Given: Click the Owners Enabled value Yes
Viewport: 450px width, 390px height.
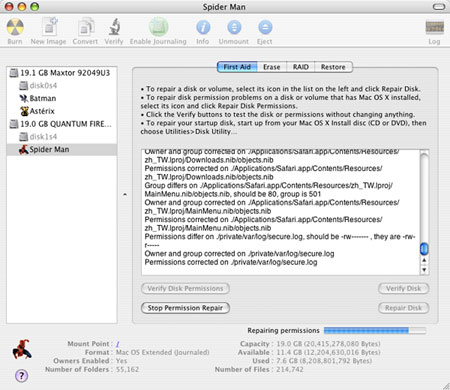Looking at the screenshot, I should point(121,361).
